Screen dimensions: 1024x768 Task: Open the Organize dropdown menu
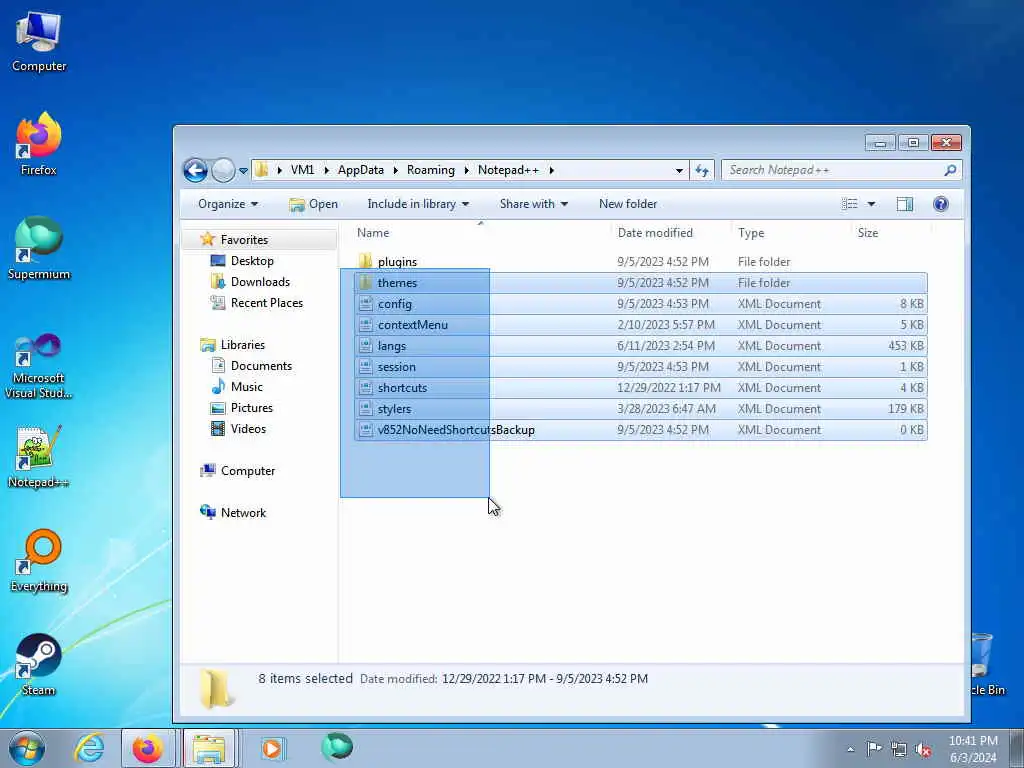(x=228, y=204)
